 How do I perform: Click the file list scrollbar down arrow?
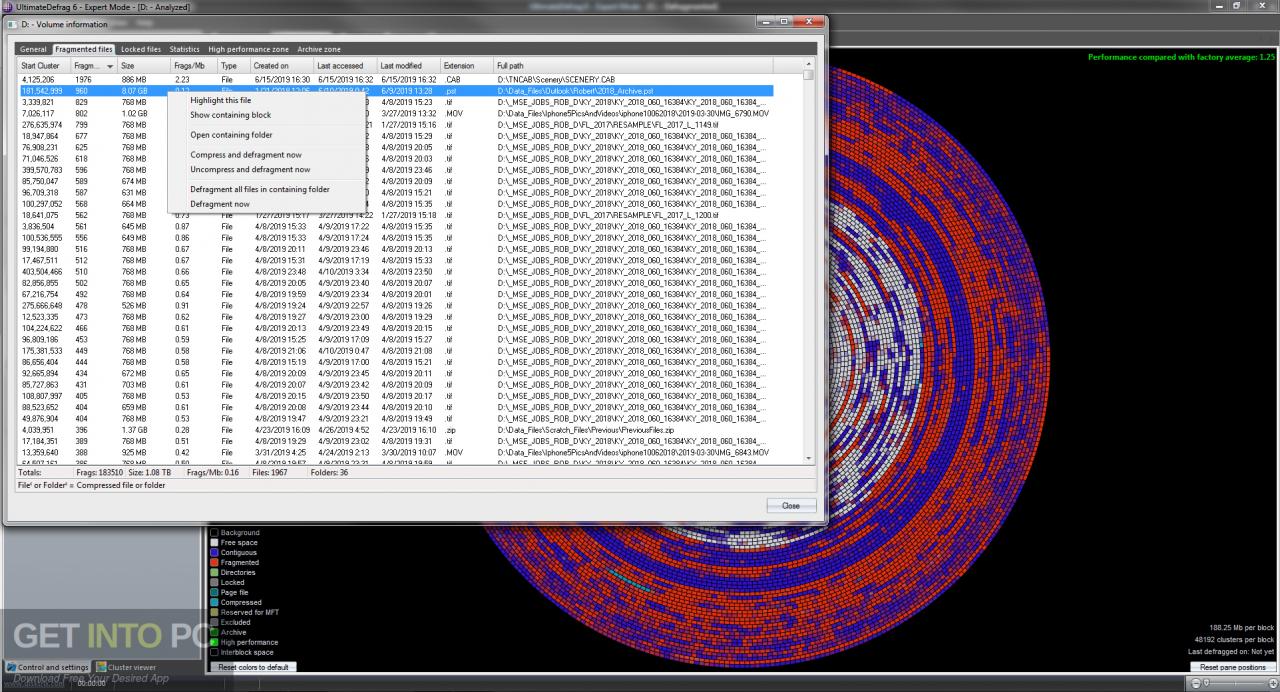(x=809, y=458)
